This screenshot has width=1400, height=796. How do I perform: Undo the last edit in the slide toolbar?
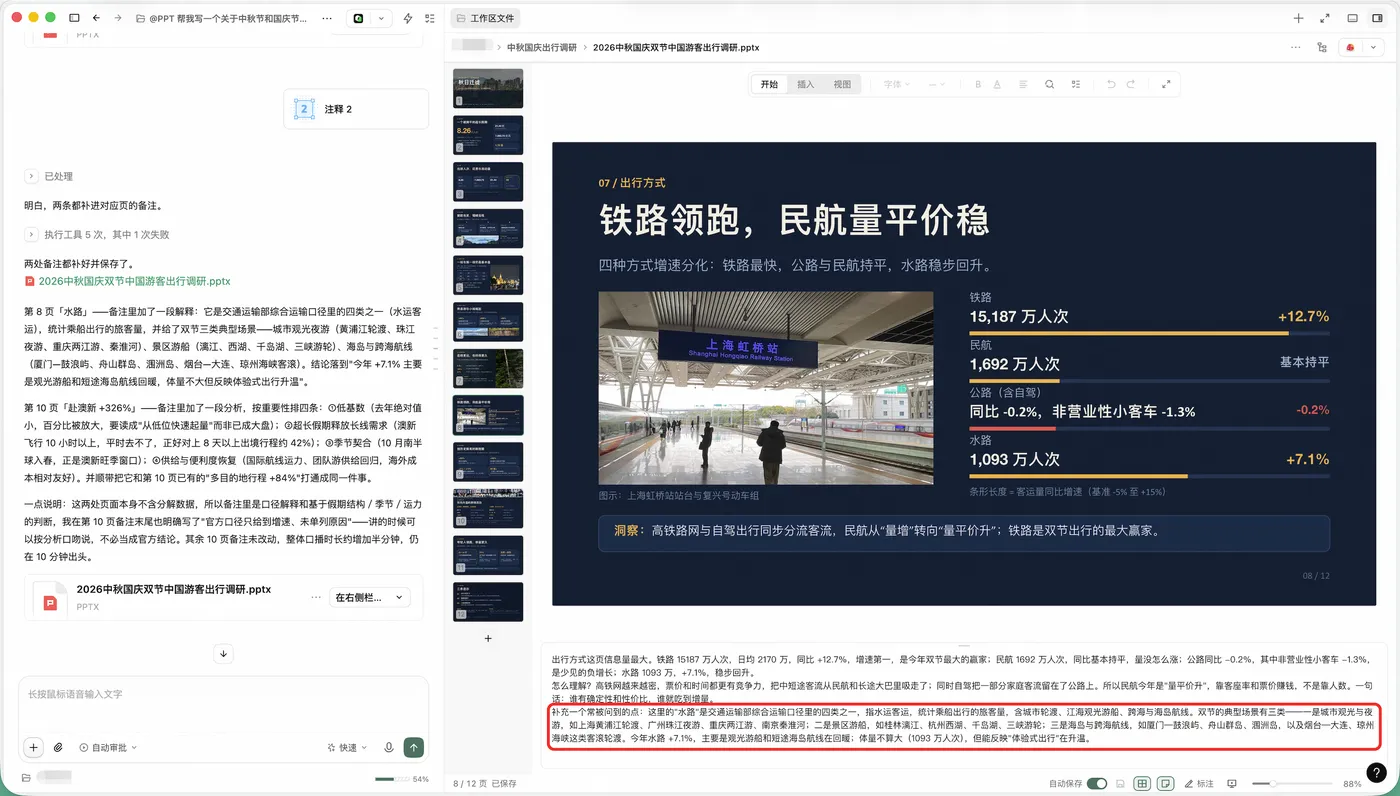pos(1111,85)
